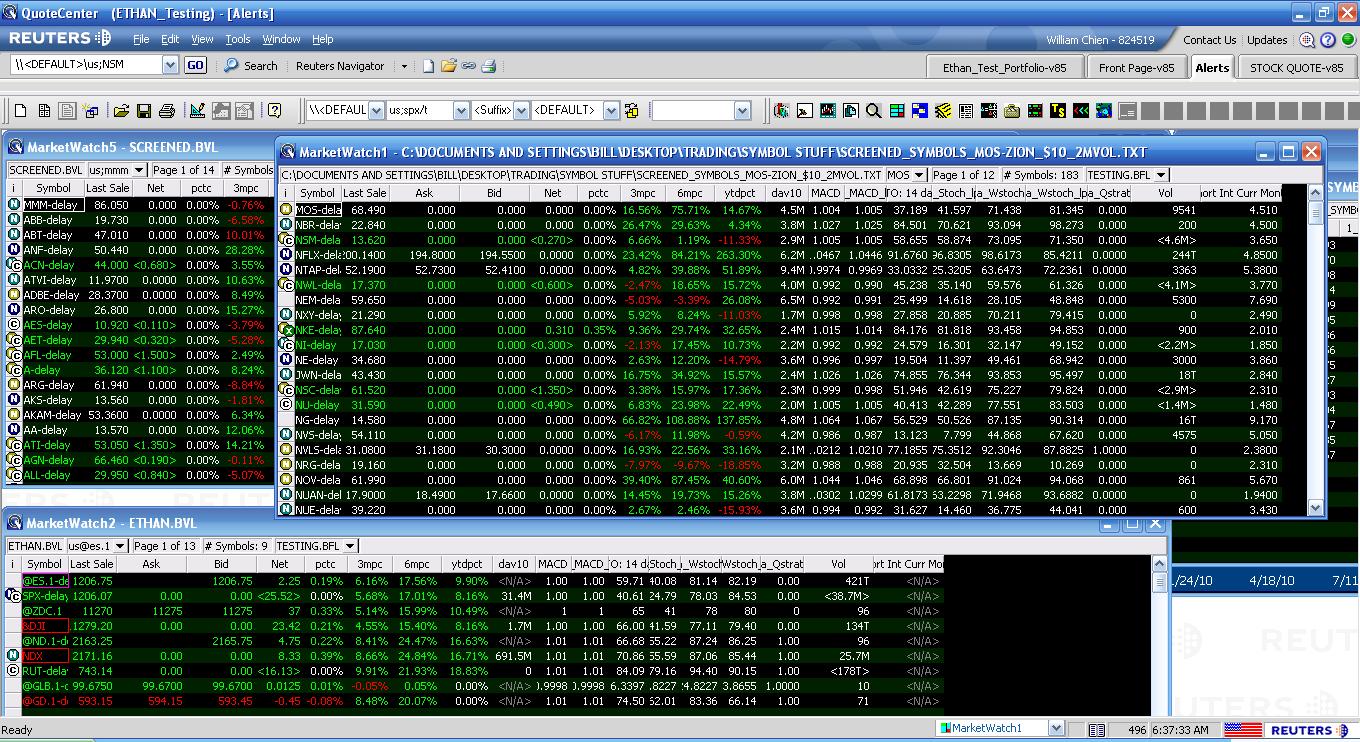Viewport: 1360px width, 742px height.
Task: Click the new blank document icon in lower toolbar
Action: coord(20,111)
